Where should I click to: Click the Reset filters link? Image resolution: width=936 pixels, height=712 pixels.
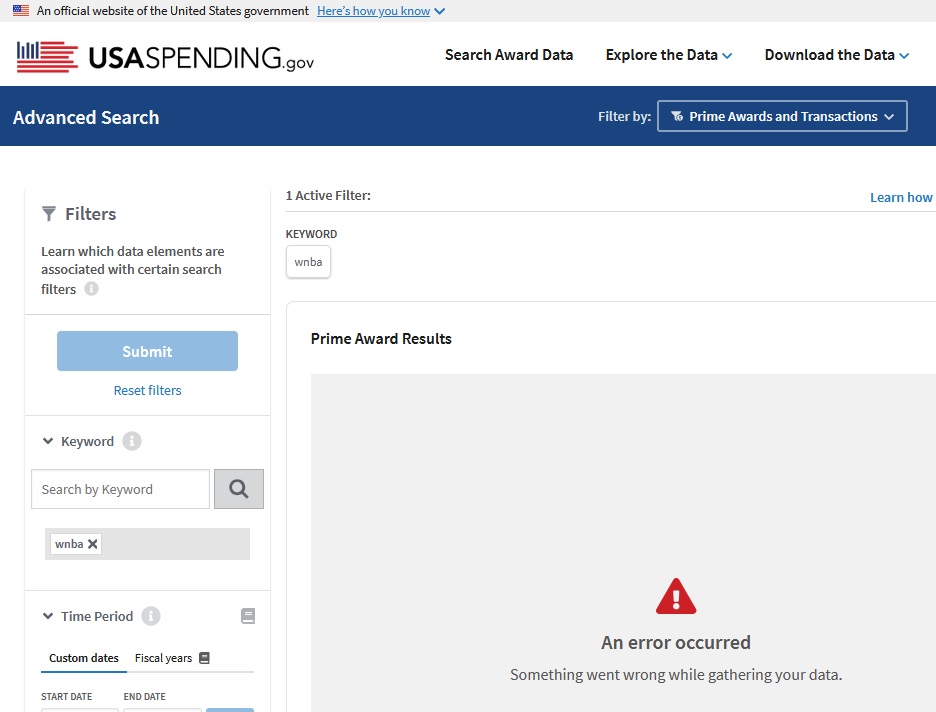(147, 390)
